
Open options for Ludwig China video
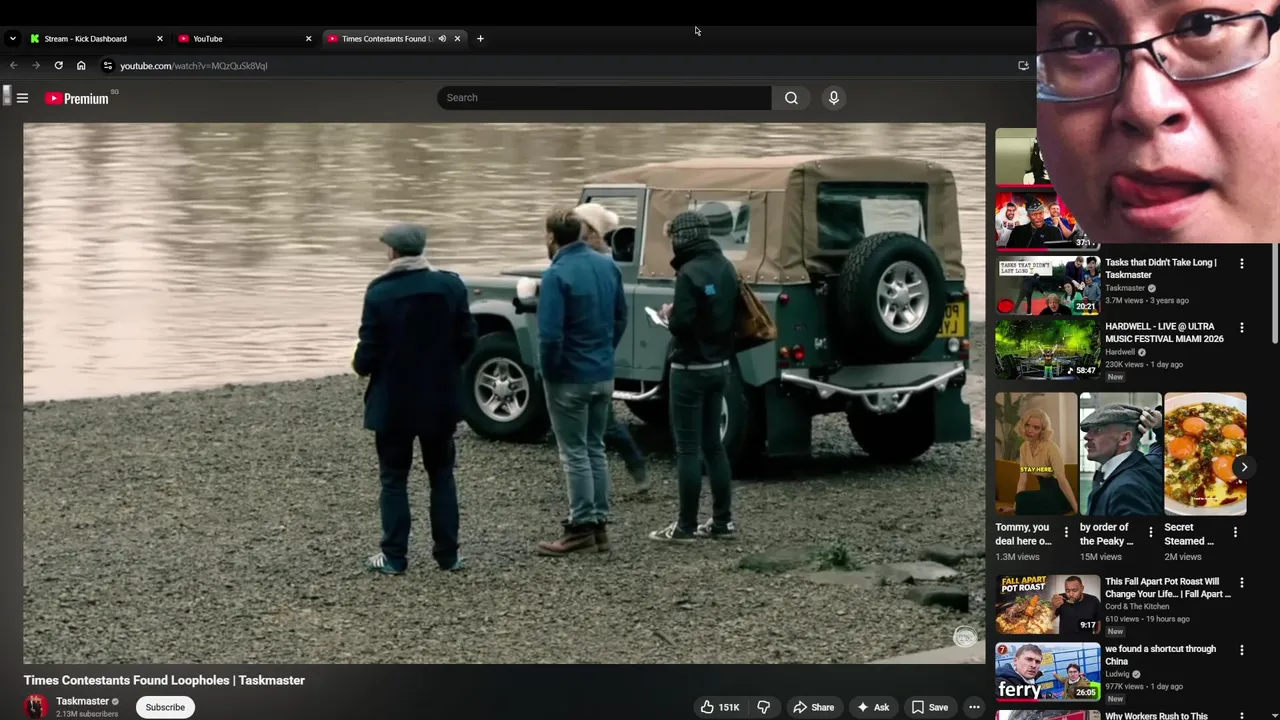(1242, 650)
